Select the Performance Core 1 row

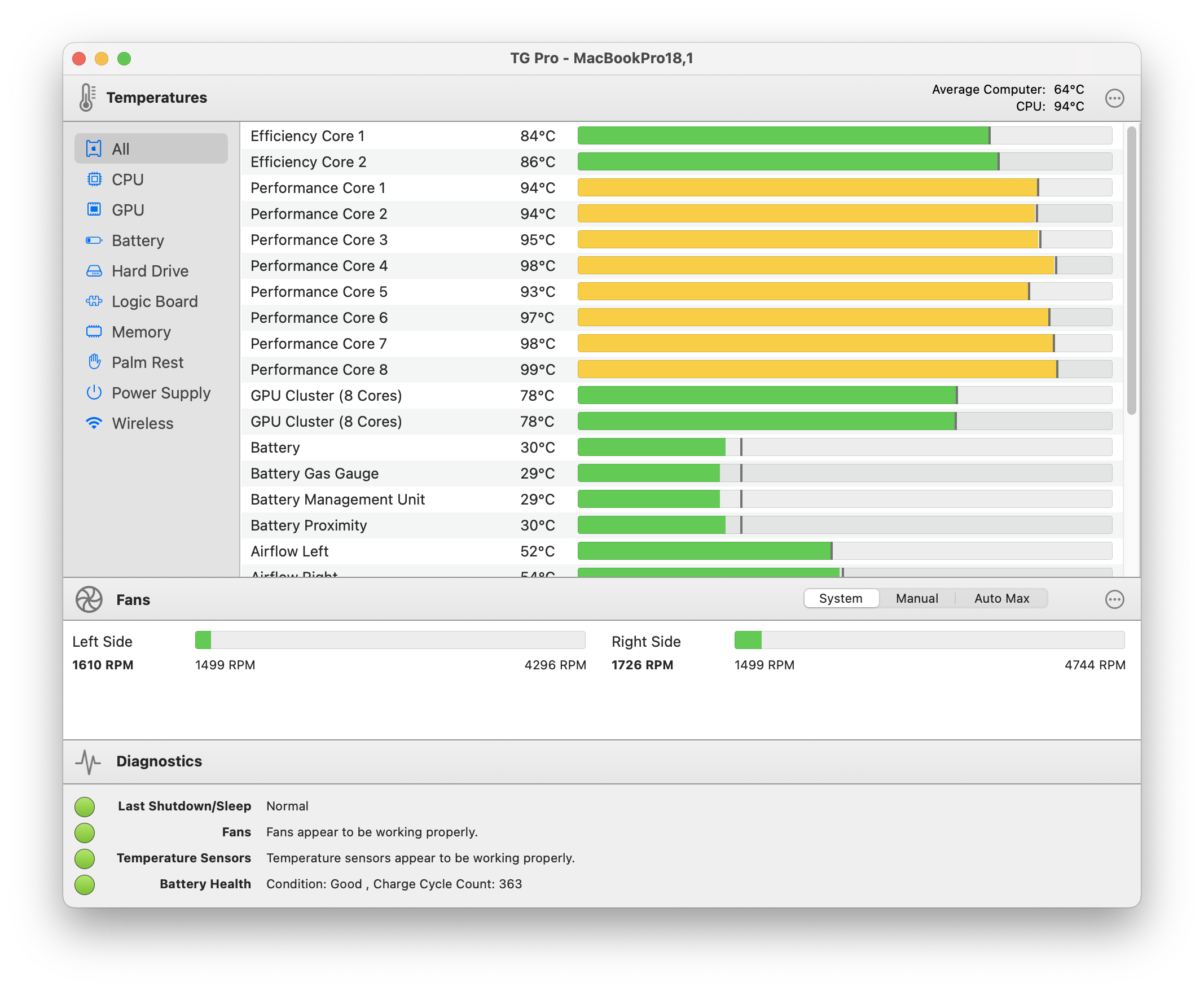point(682,188)
